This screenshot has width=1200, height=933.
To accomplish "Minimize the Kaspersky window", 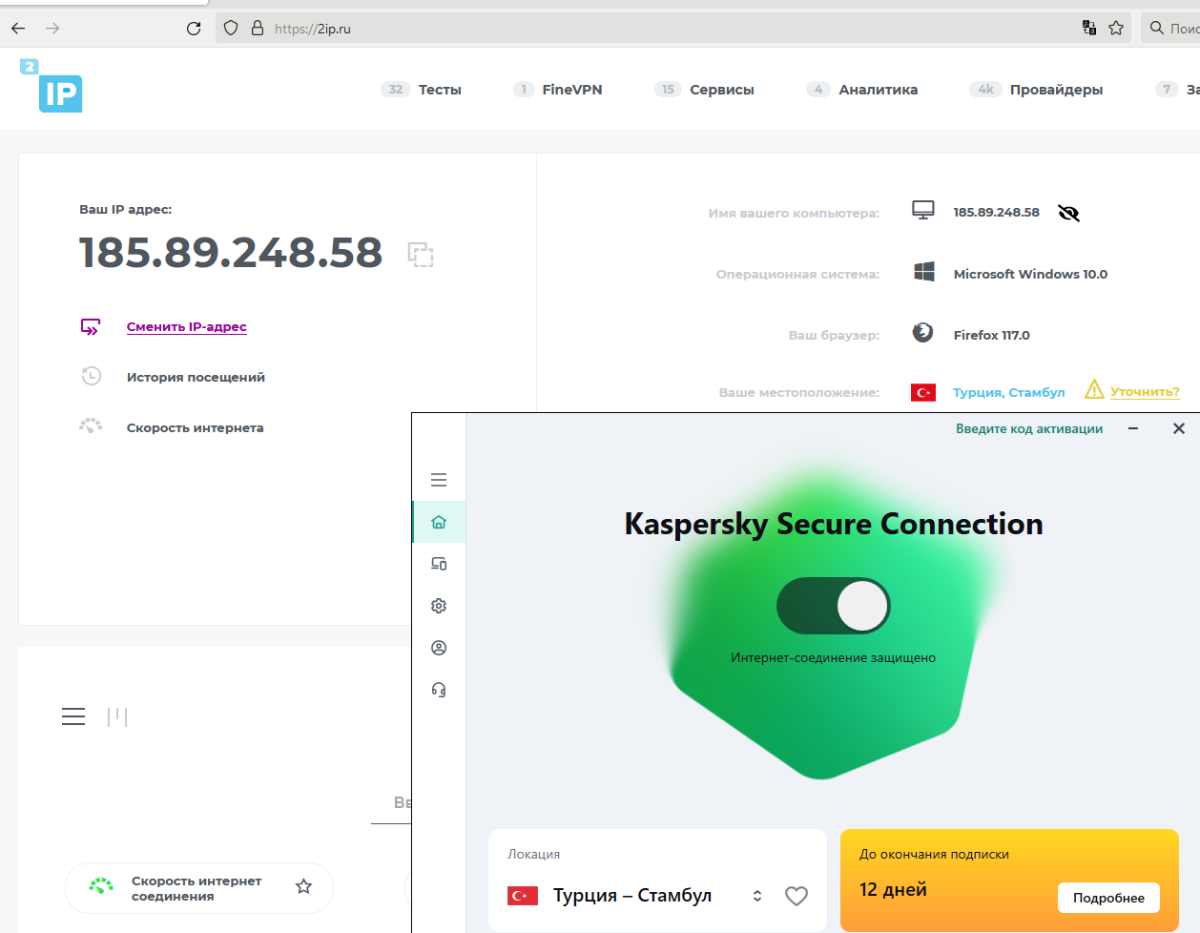I will pyautogui.click(x=1133, y=428).
